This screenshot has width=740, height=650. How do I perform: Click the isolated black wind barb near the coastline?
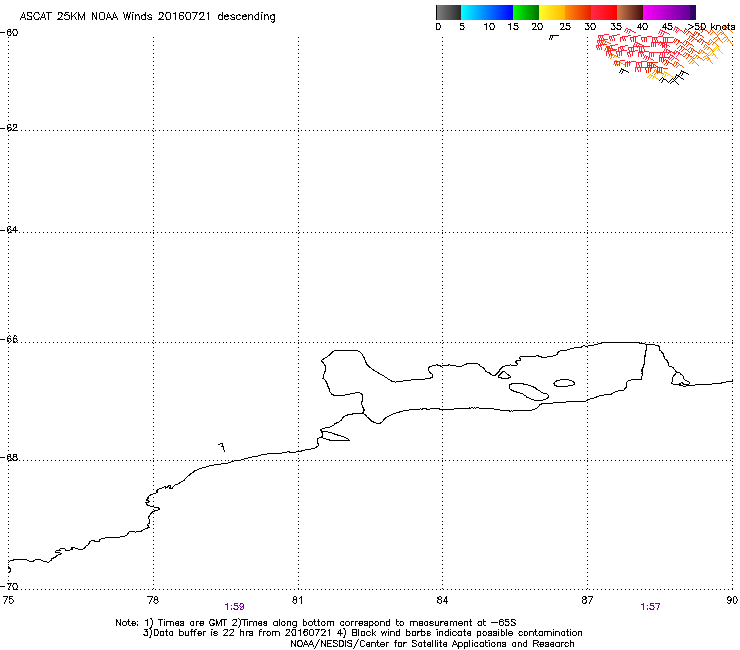[x=222, y=447]
